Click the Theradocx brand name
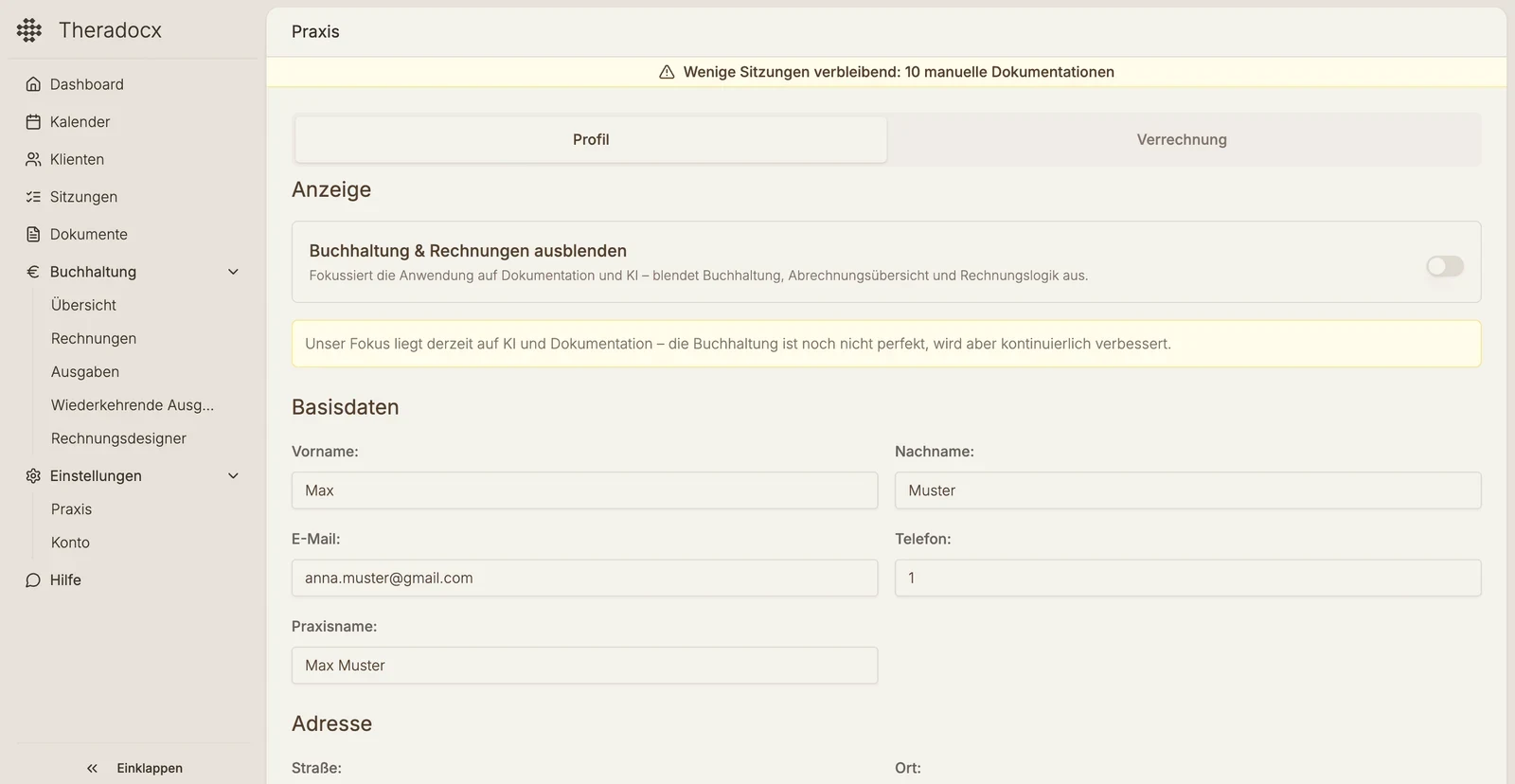 coord(110,30)
